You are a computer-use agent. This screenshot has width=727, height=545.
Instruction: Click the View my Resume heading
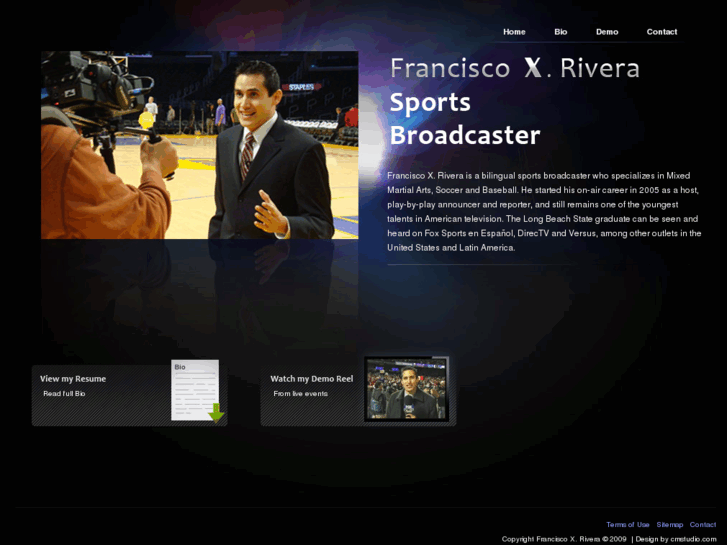pyautogui.click(x=73, y=379)
